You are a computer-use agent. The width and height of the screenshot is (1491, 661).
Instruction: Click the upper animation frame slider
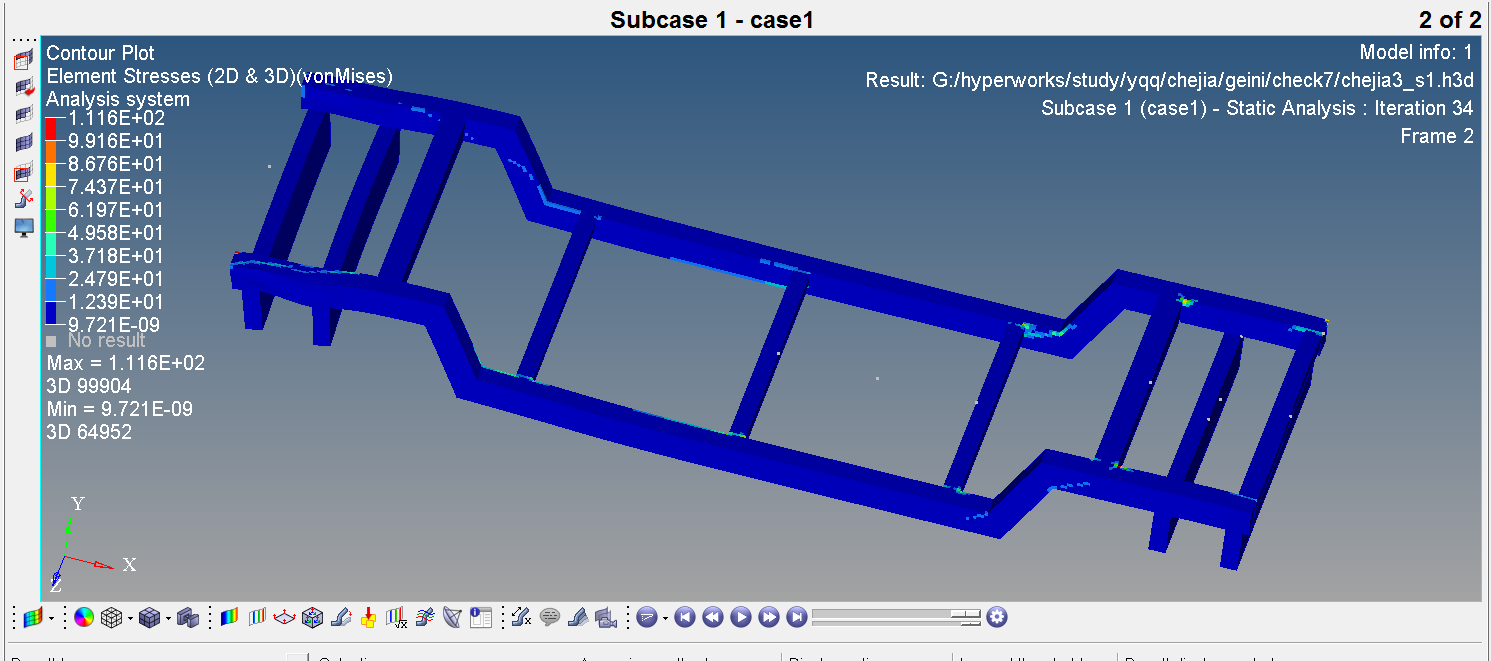897,612
